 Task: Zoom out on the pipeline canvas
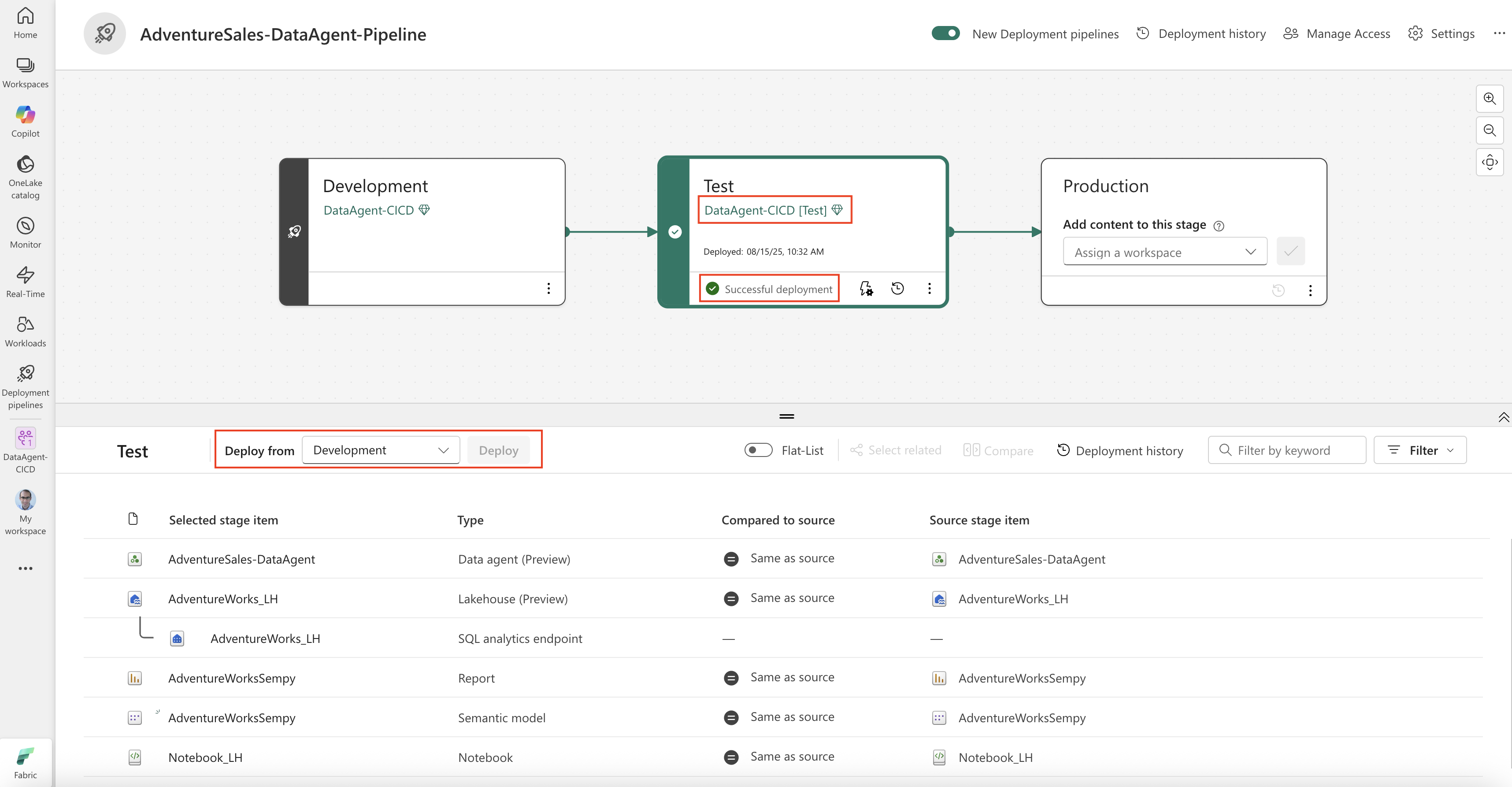coord(1489,130)
